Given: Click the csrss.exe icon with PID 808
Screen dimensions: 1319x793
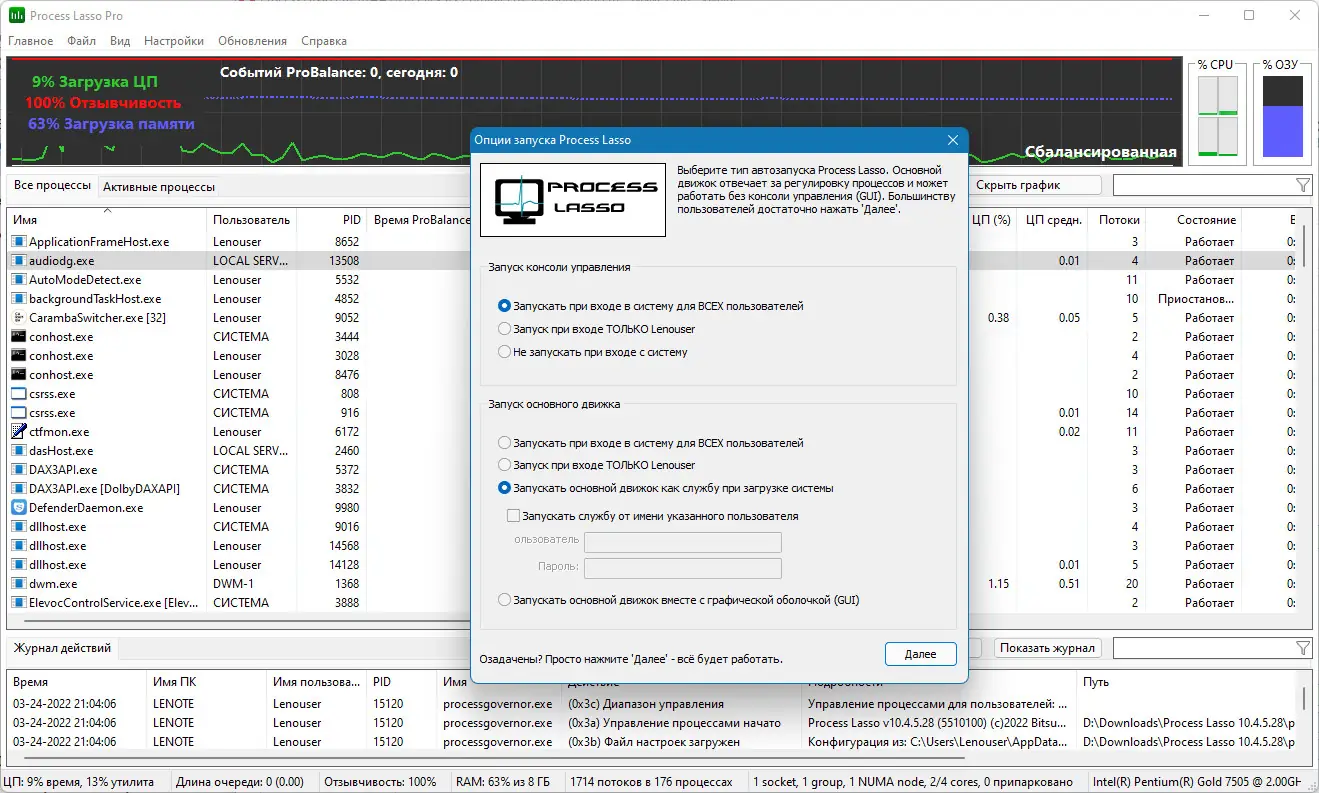Looking at the screenshot, I should (x=18, y=394).
